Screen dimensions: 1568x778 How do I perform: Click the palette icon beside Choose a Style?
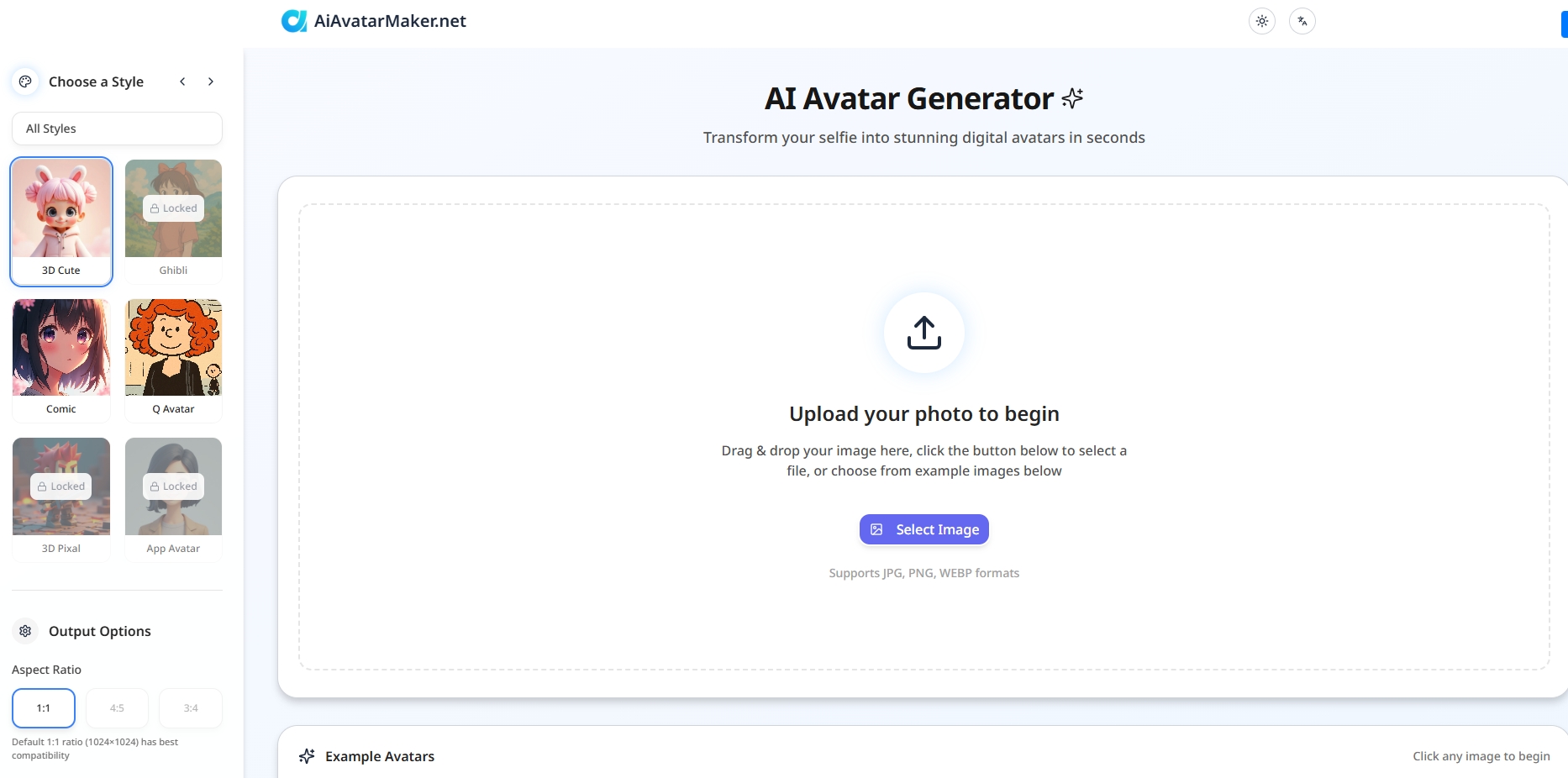point(25,81)
